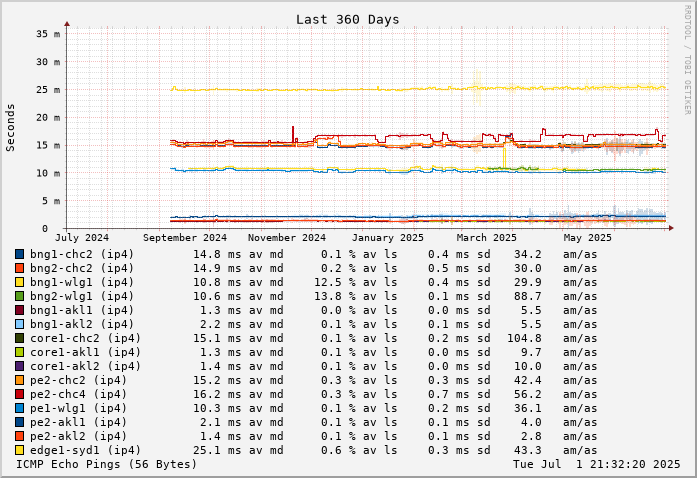Select the 'bng1-wlg1 (ip4)' legend label
Image resolution: width=697 pixels, height=478 pixels.
click(x=82, y=282)
